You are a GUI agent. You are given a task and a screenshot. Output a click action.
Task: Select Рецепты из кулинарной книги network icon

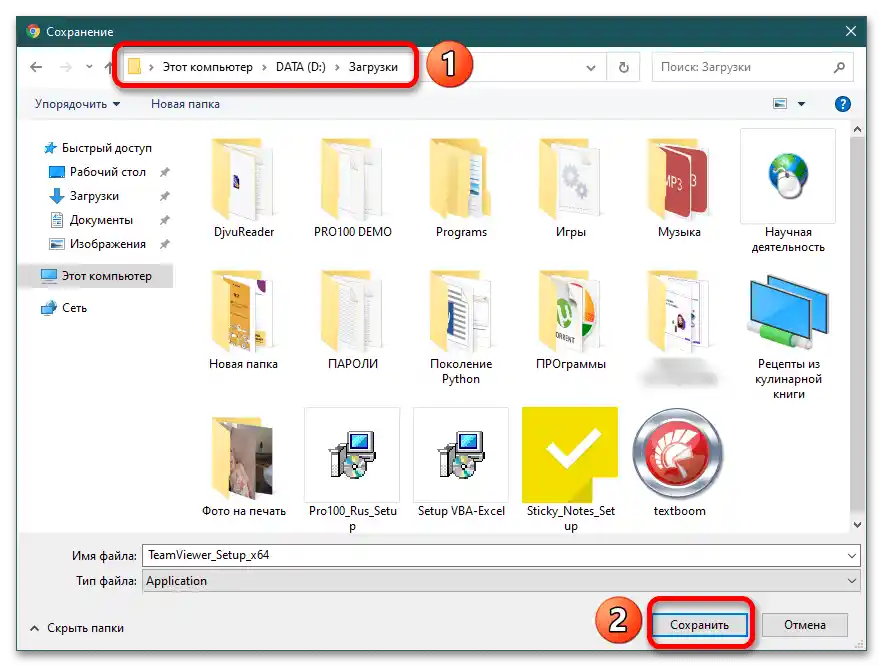pos(788,313)
